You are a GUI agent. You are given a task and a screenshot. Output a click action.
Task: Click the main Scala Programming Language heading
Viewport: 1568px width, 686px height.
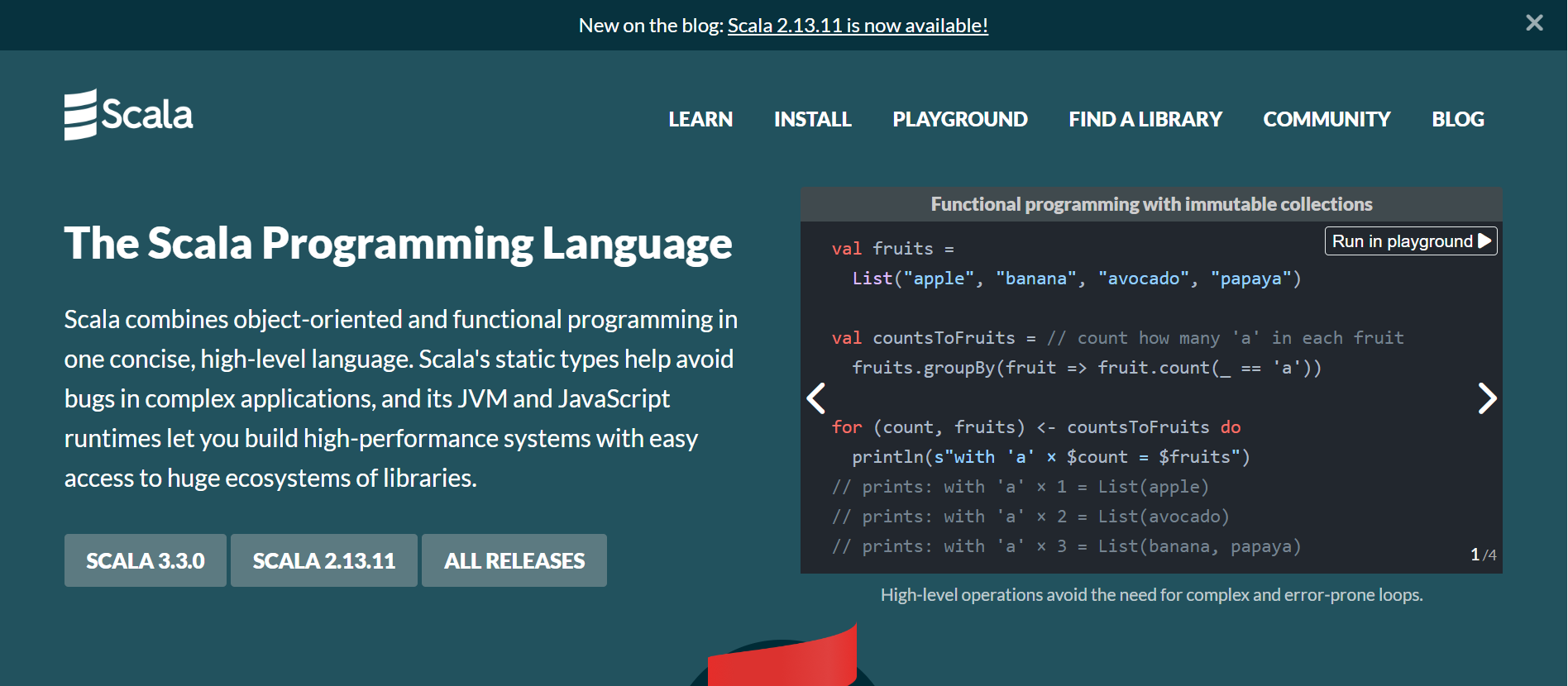[399, 244]
